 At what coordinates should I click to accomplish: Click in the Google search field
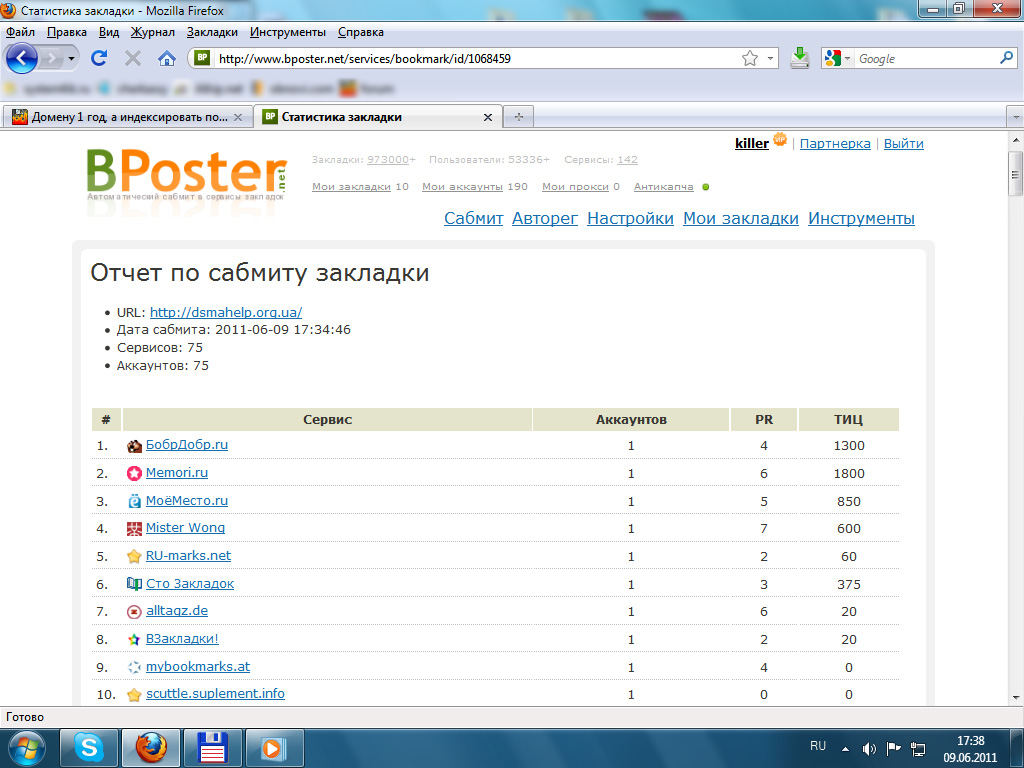click(x=925, y=59)
